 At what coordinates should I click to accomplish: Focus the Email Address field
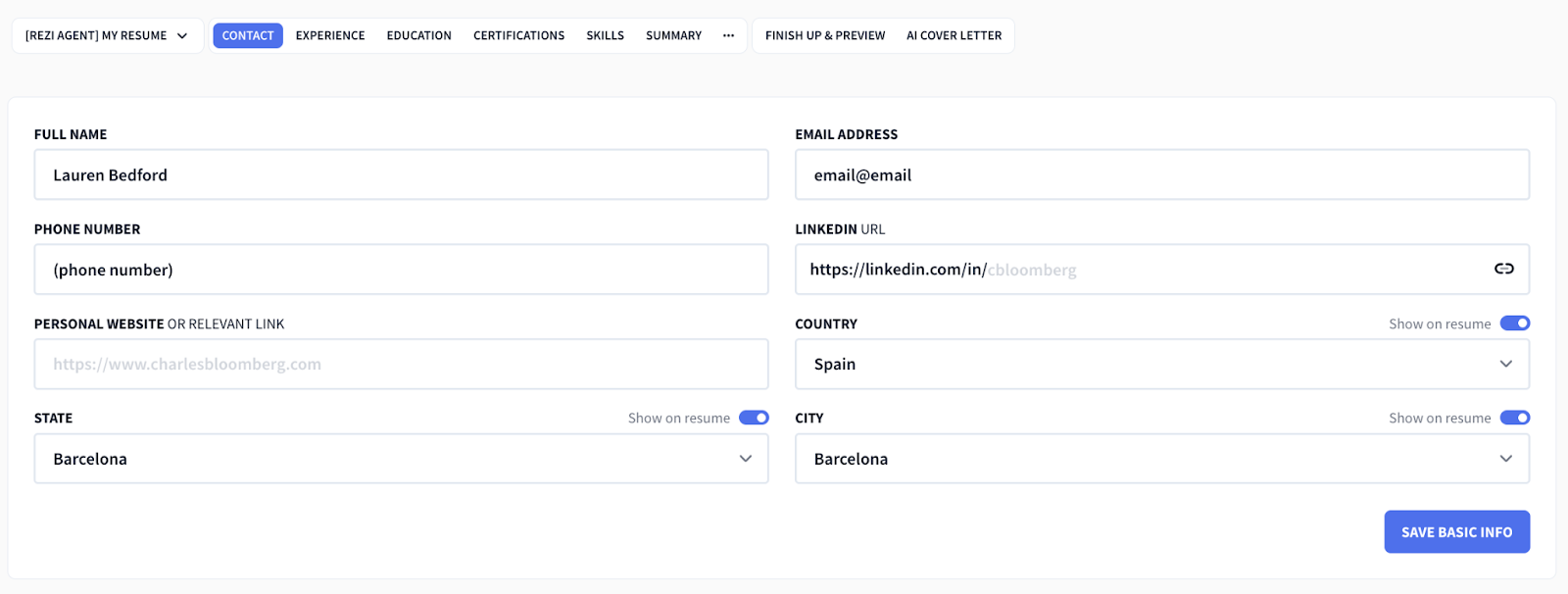(x=1162, y=174)
